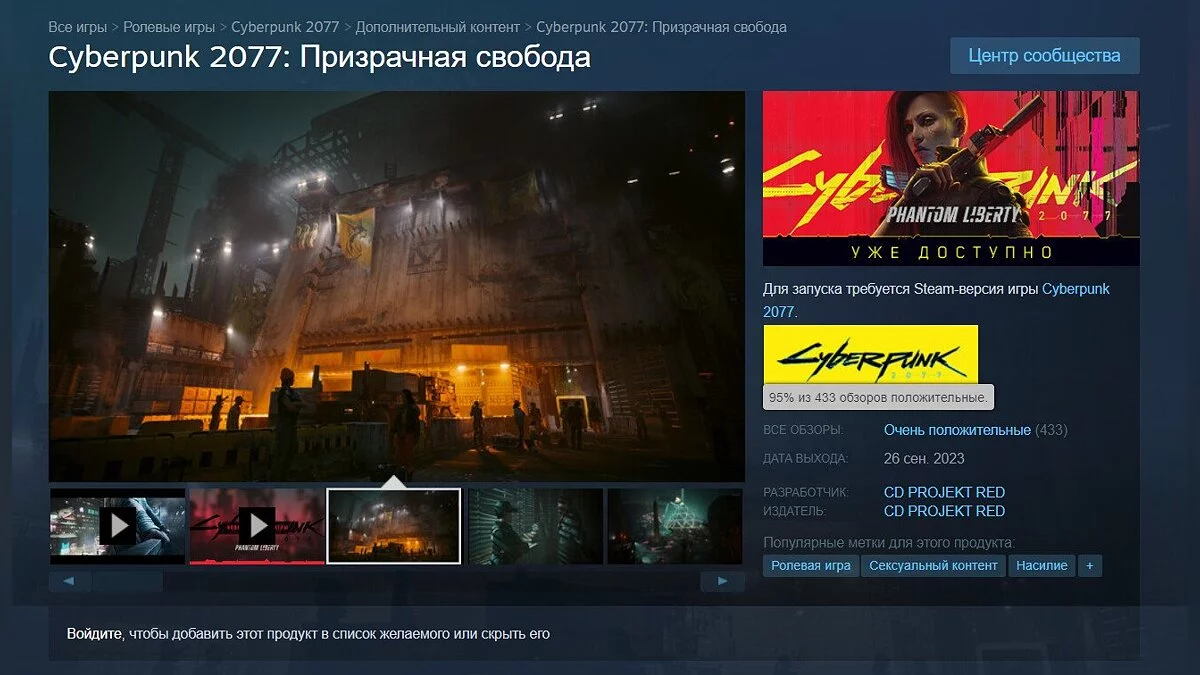1200x675 pixels.
Task: Select the Ролевая игра tag
Action: click(x=811, y=566)
